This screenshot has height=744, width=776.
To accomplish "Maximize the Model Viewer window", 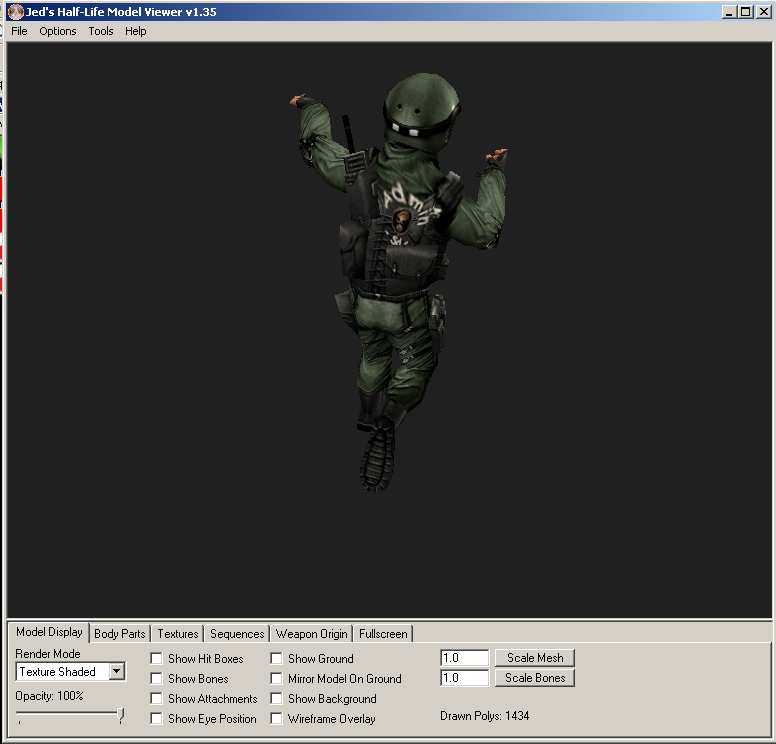I will click(x=745, y=11).
